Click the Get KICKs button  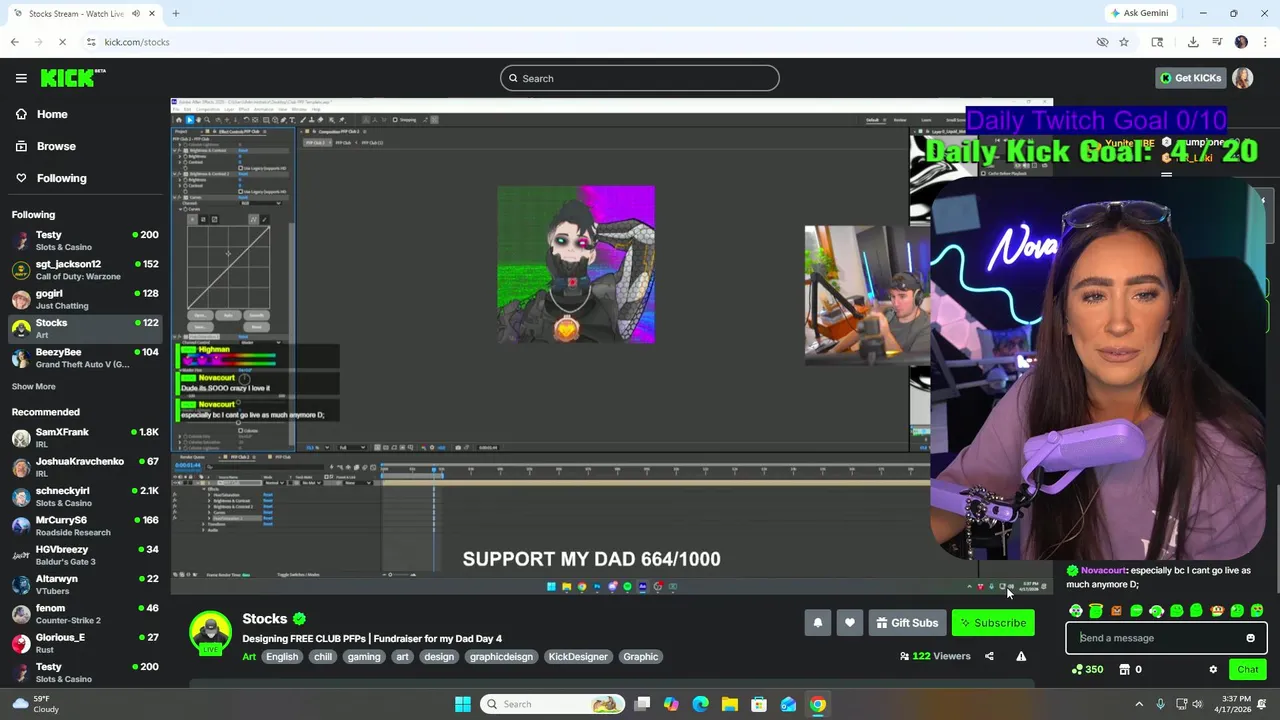[x=1190, y=78]
